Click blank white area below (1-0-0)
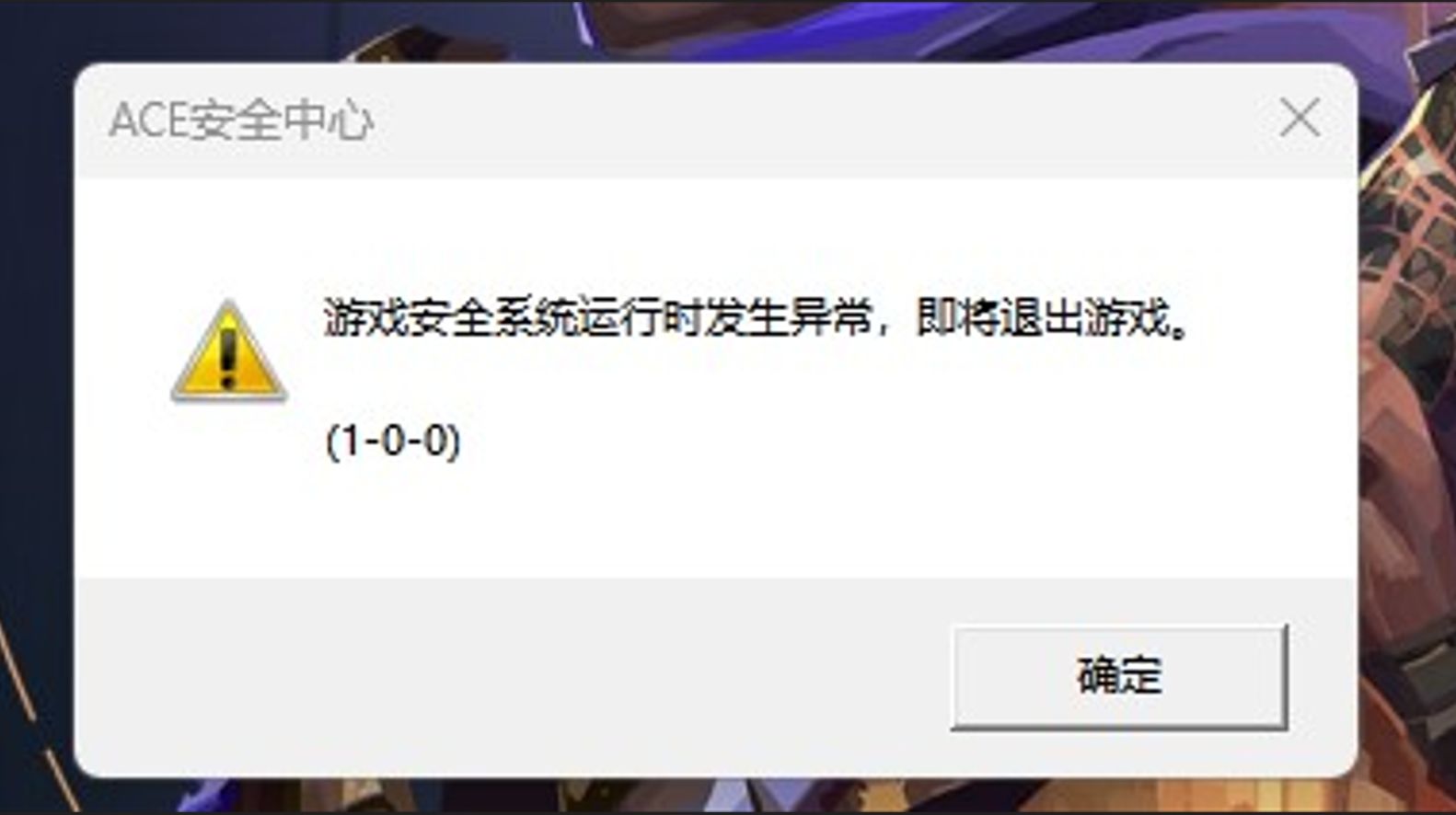Viewport: 1456px width, 815px height. tap(644, 520)
